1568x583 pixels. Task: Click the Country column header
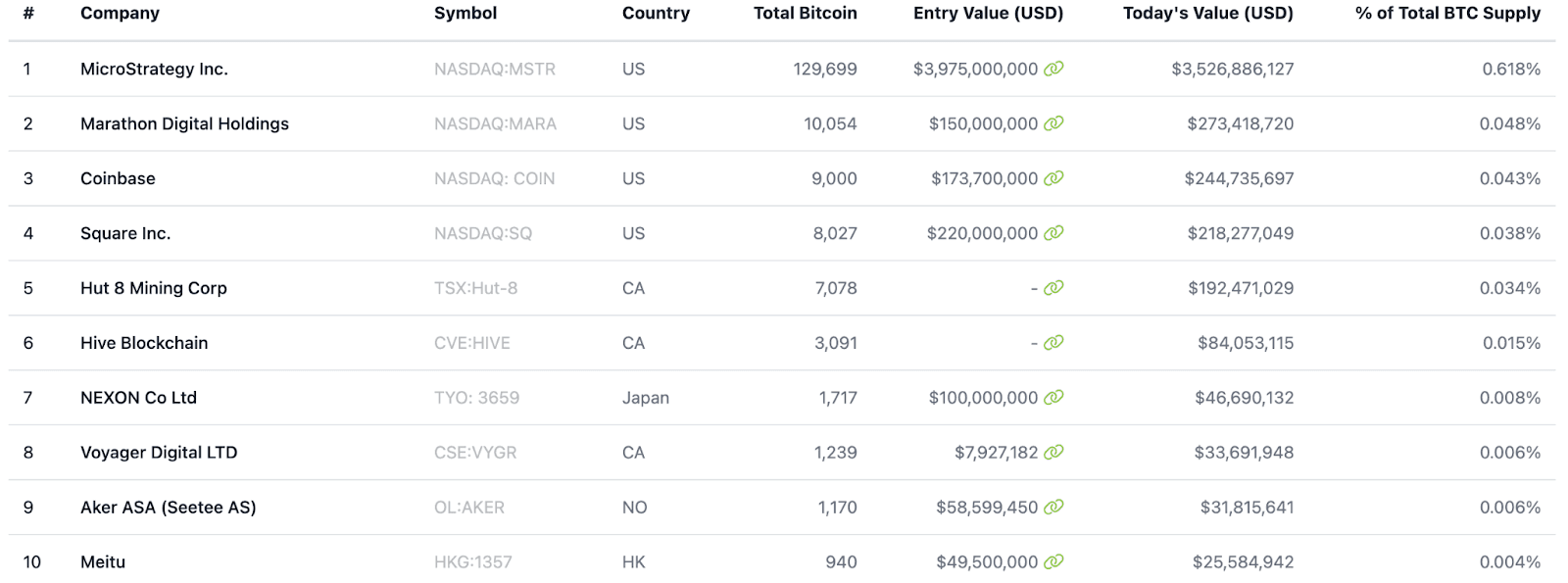(x=656, y=14)
